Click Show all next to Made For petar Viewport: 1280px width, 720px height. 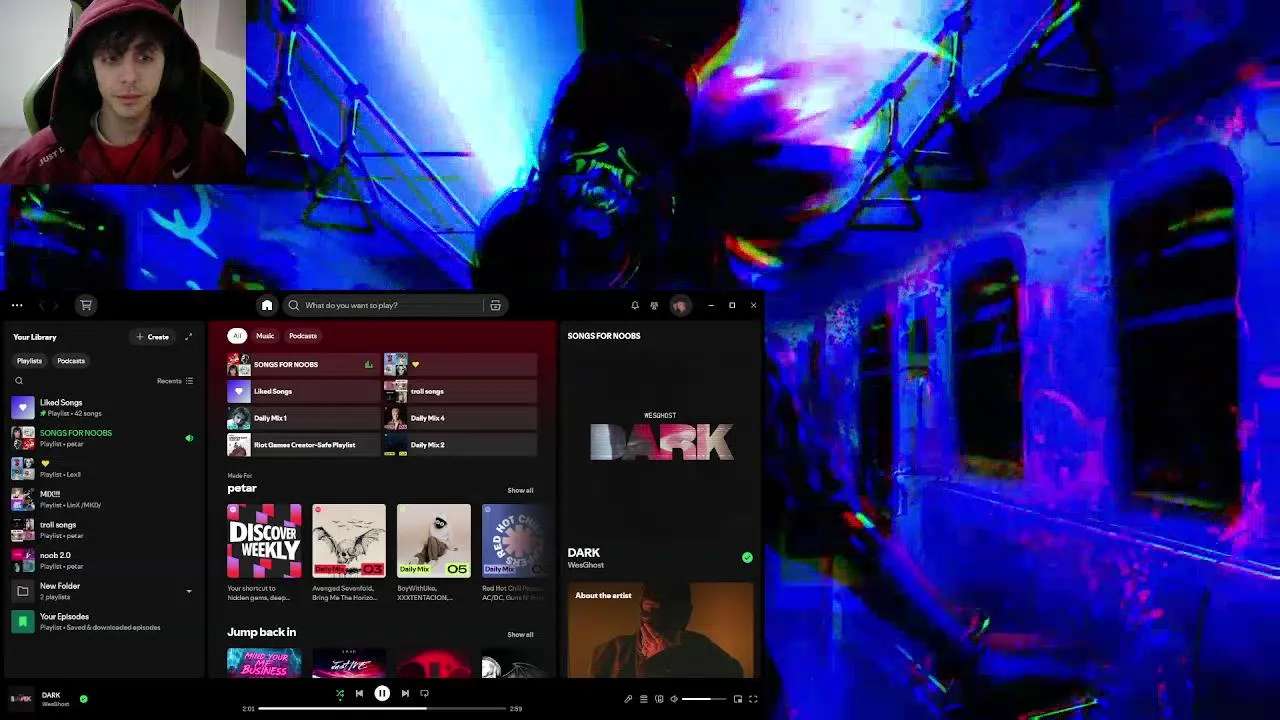pos(520,490)
